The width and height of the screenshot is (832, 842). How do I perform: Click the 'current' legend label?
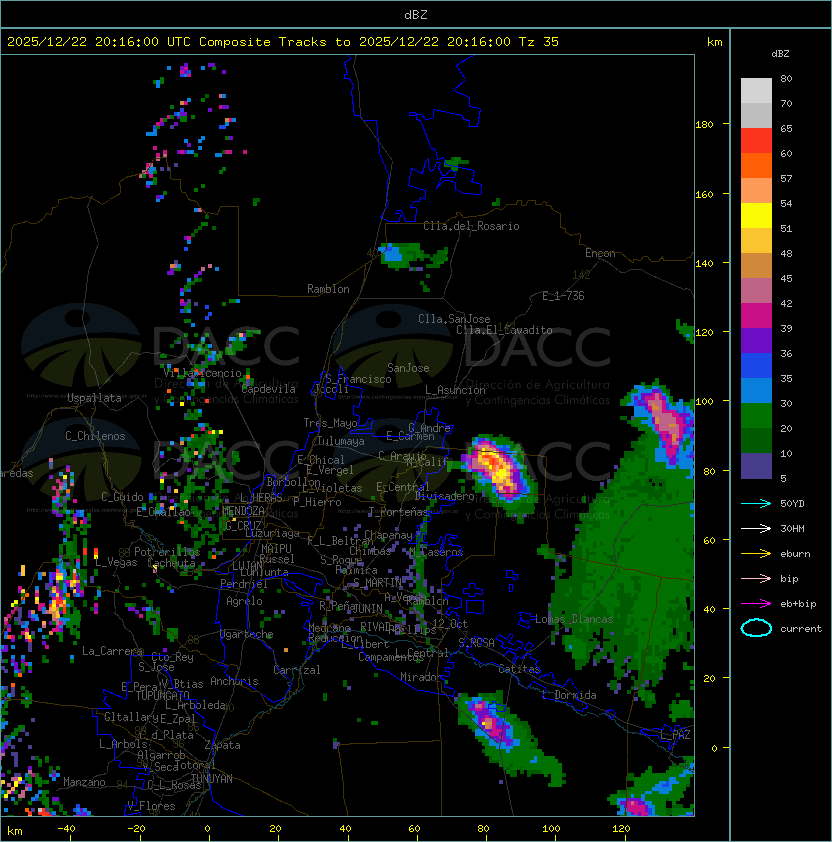(x=801, y=629)
